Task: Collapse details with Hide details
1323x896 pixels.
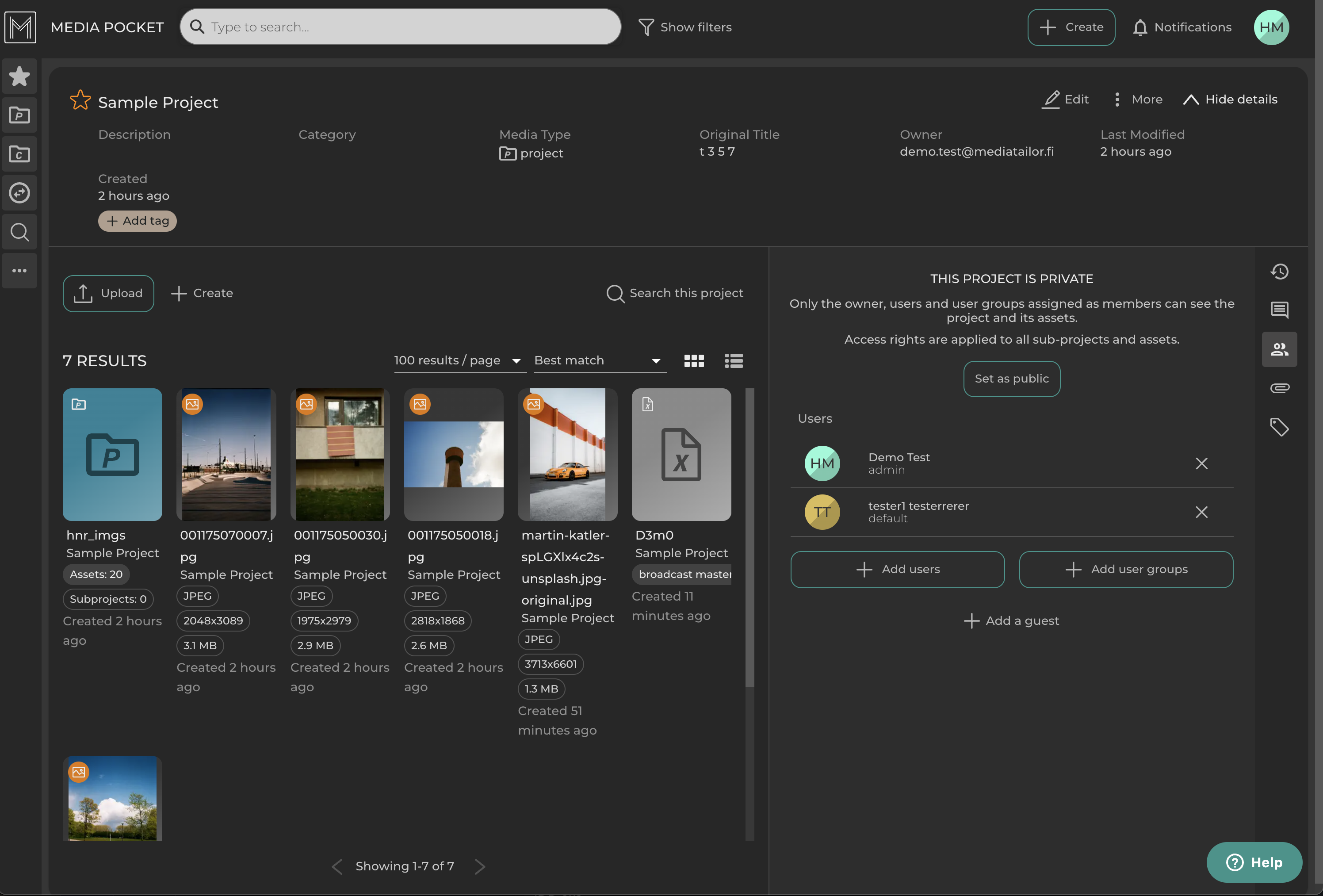Action: [1230, 100]
